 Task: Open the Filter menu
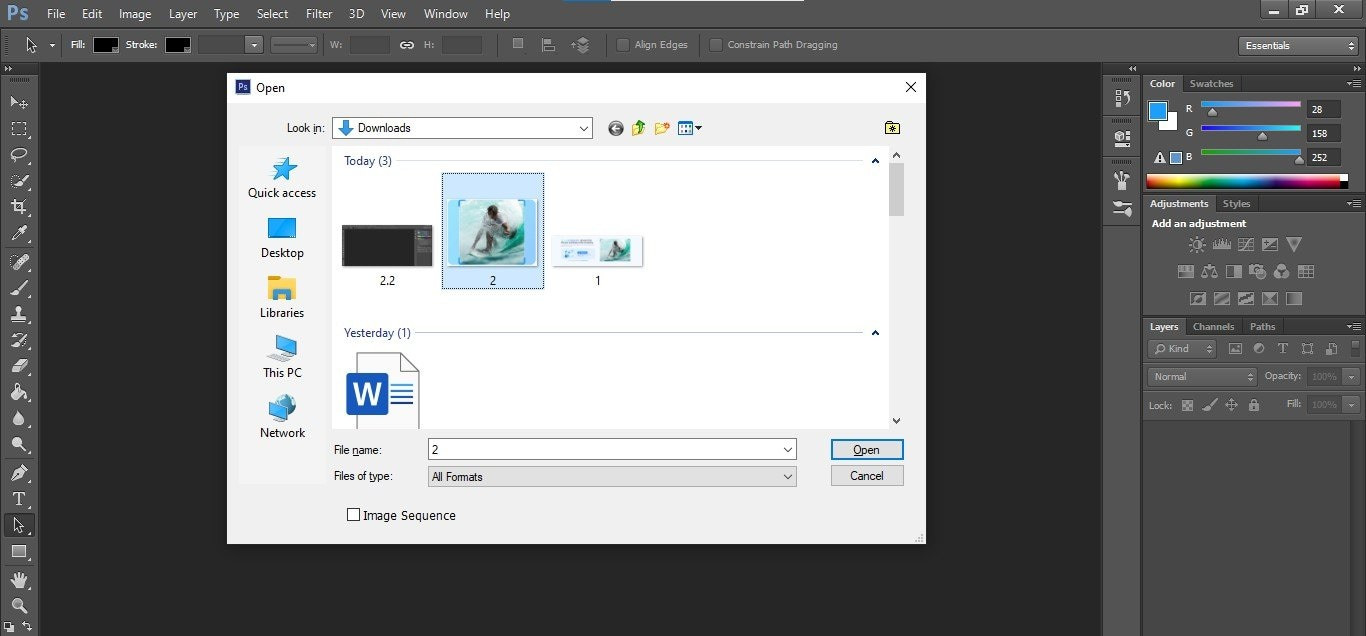coord(319,14)
